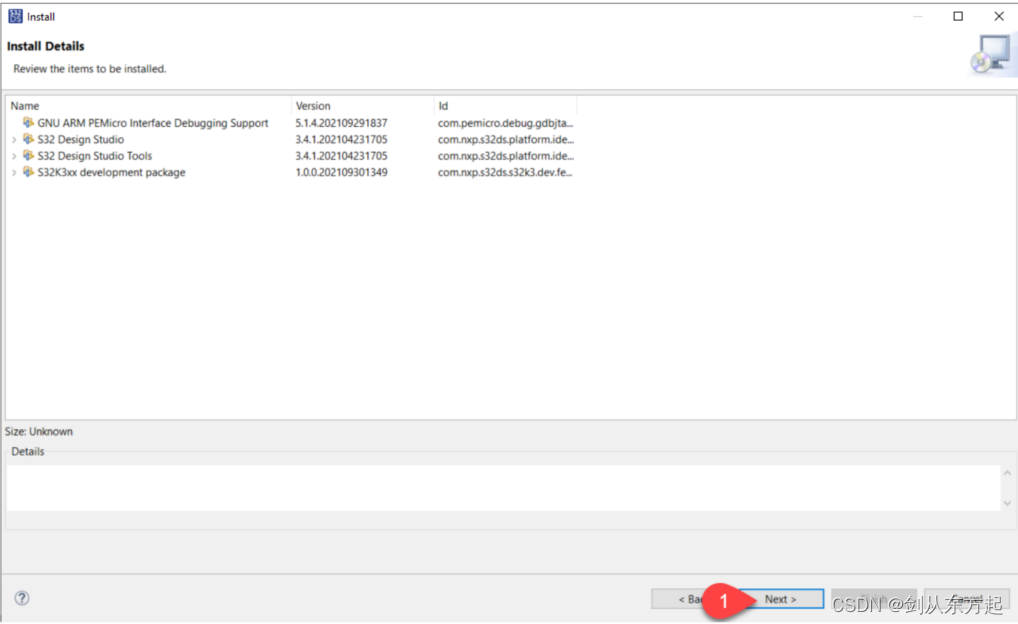The image size is (1018, 624).
Task: Expand the S32 Design Studio entry
Action: (x=14, y=140)
